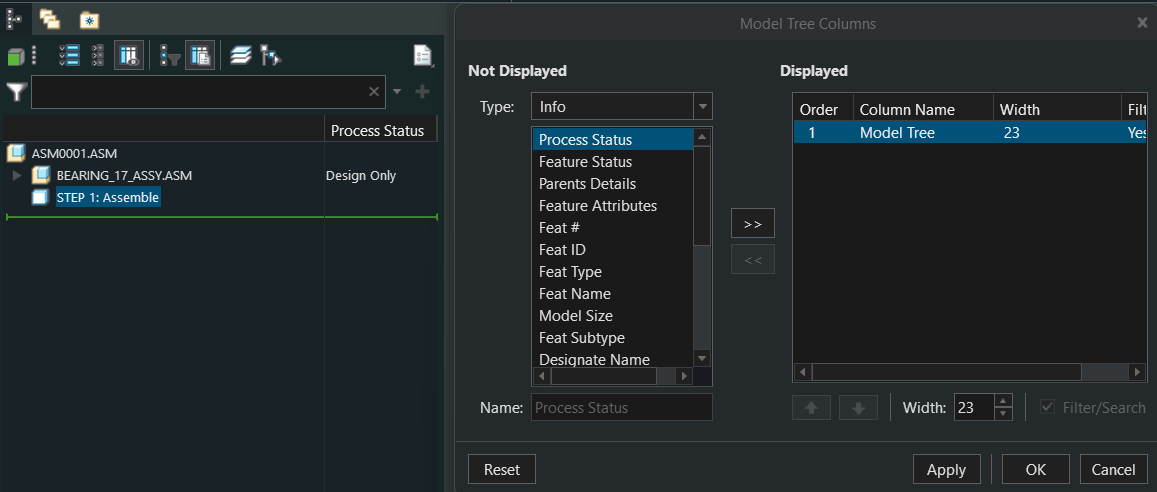The height and width of the screenshot is (492, 1157).
Task: Click the select-from-tree pointer icon
Action: (270, 56)
